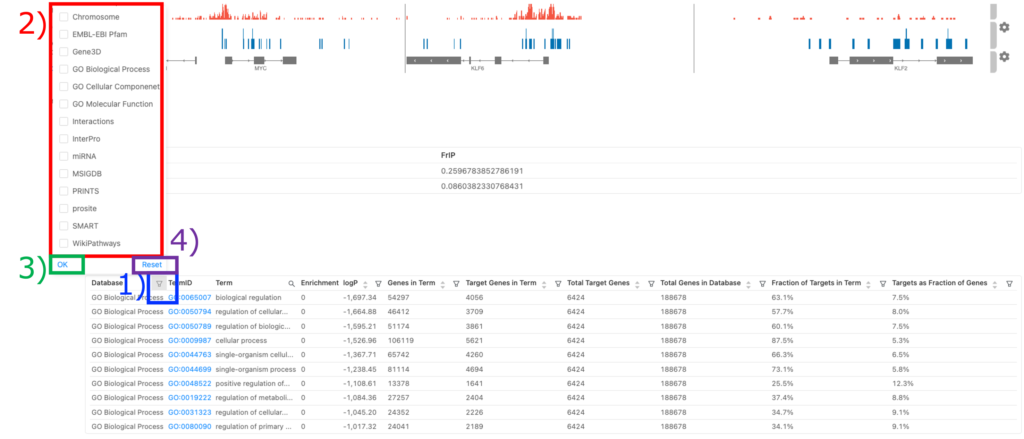Tick the miRNA checkbox
The width and height of the screenshot is (1024, 439).
click(x=63, y=157)
